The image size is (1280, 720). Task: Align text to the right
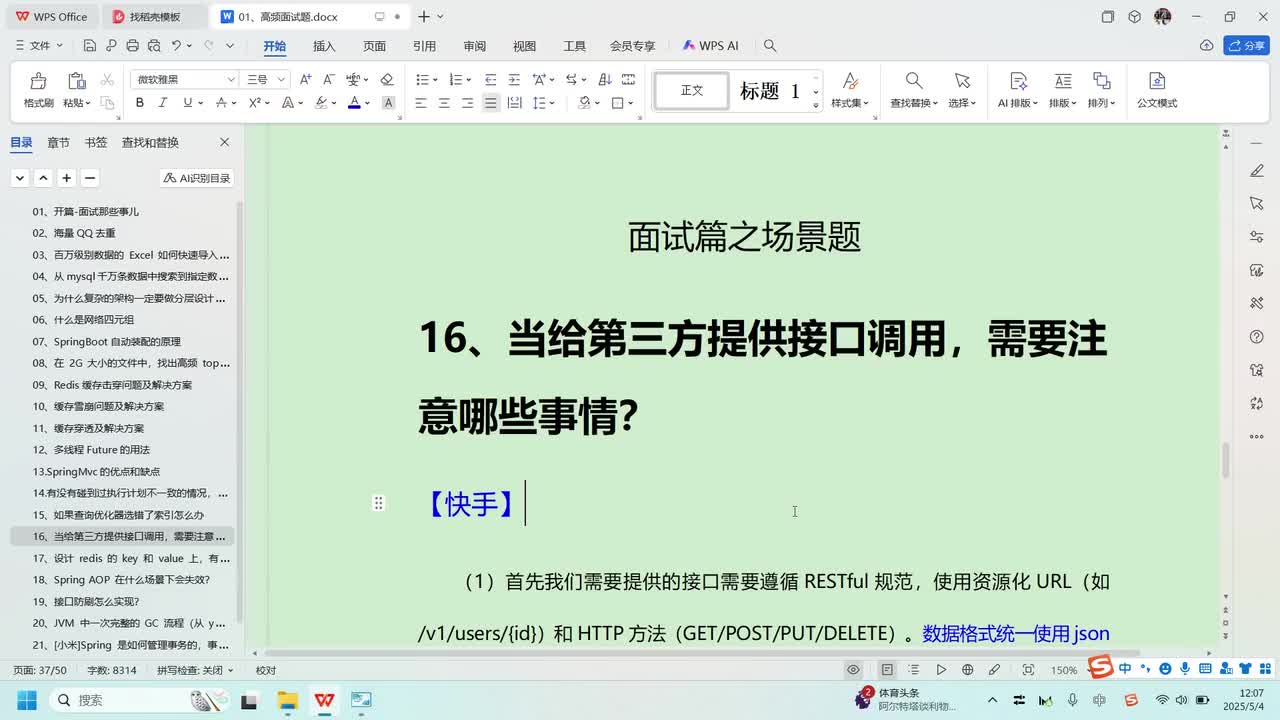click(x=467, y=103)
